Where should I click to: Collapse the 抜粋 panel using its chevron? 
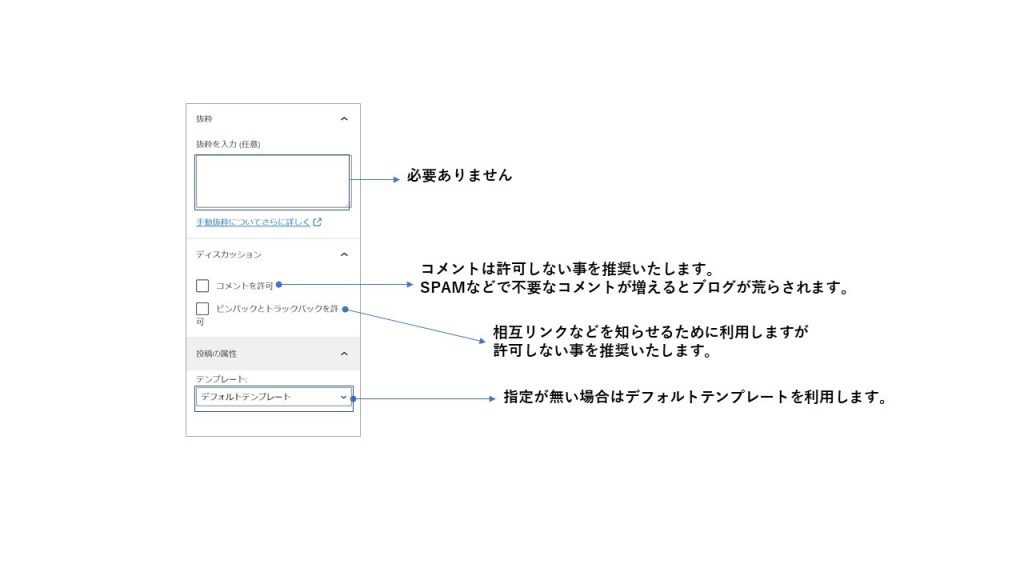pos(344,119)
